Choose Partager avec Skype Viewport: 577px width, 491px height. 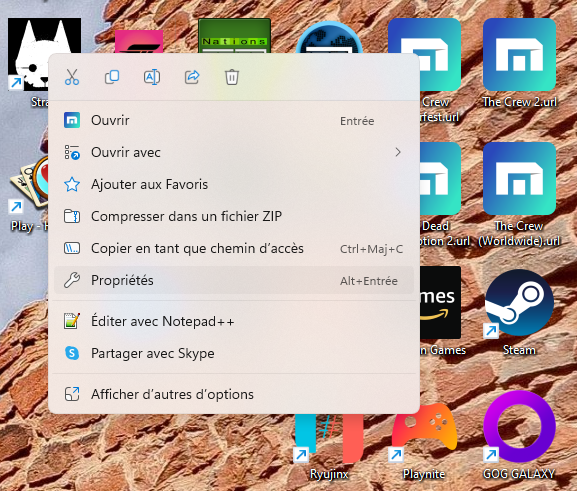tap(234, 353)
